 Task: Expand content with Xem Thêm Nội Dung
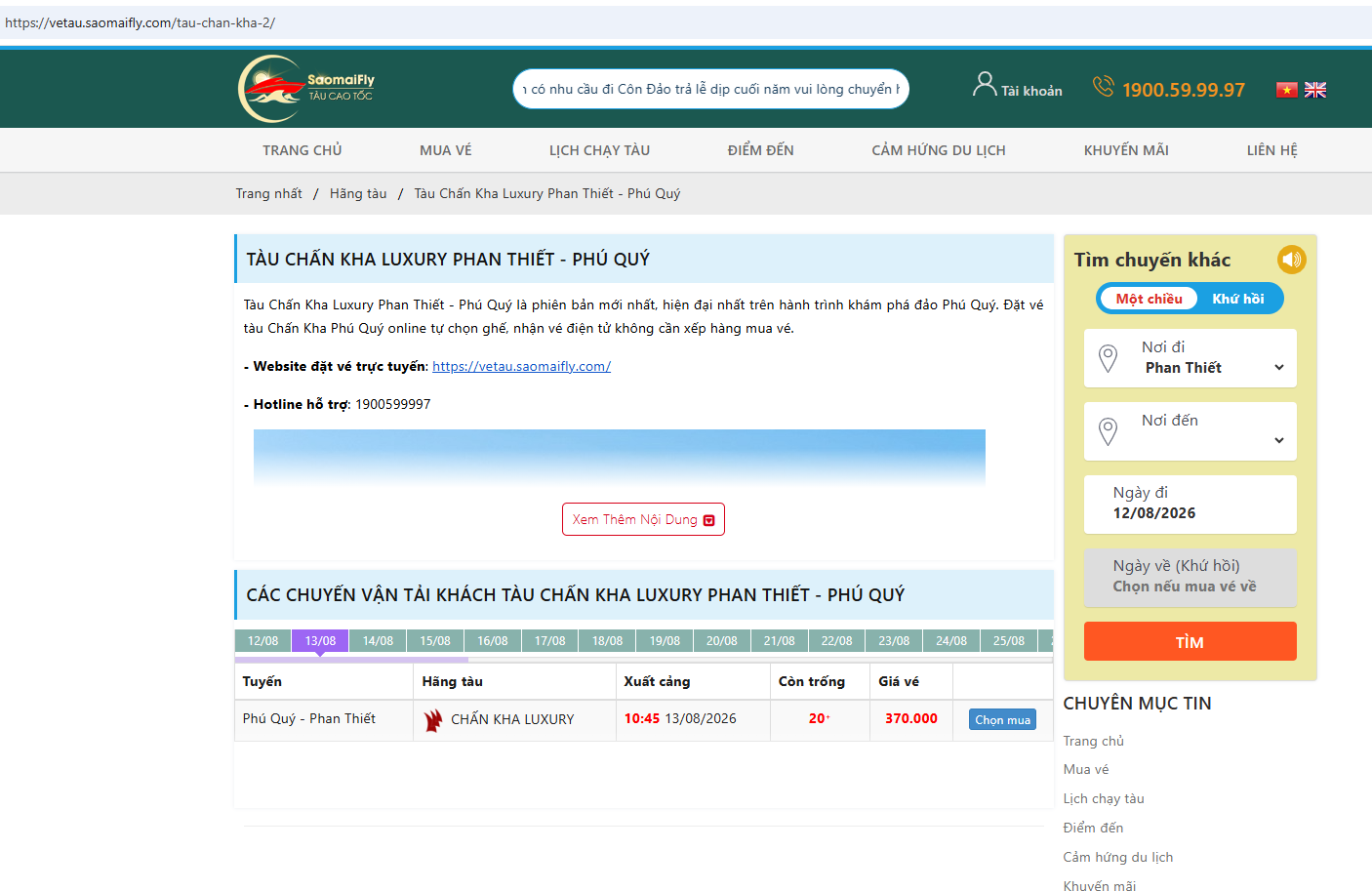[643, 519]
